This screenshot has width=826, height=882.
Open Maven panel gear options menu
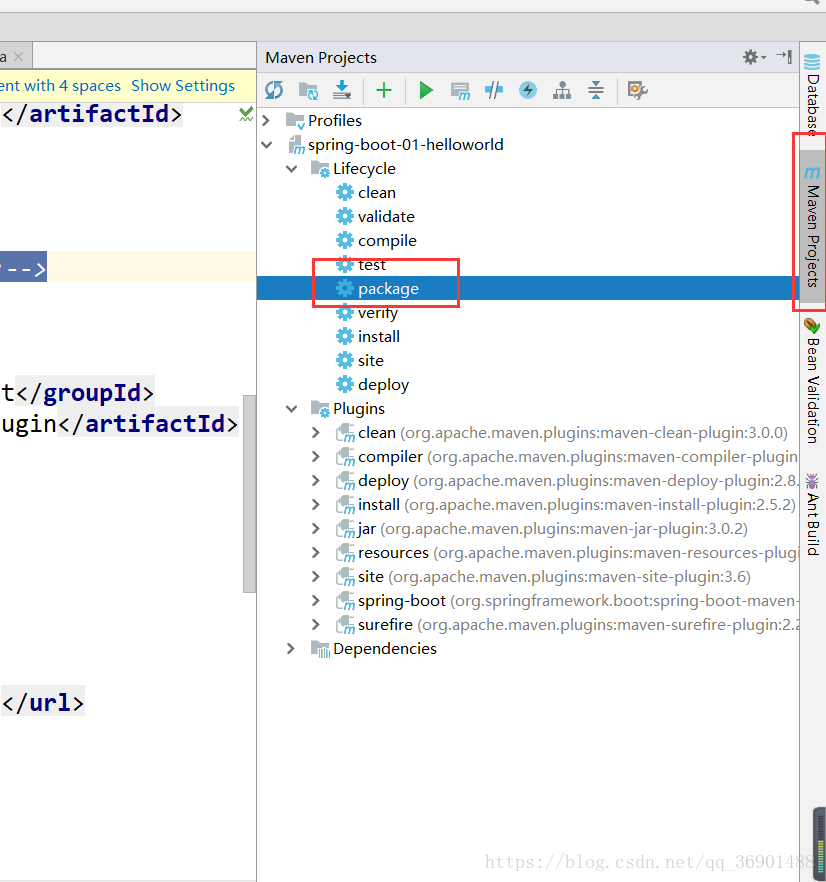754,57
